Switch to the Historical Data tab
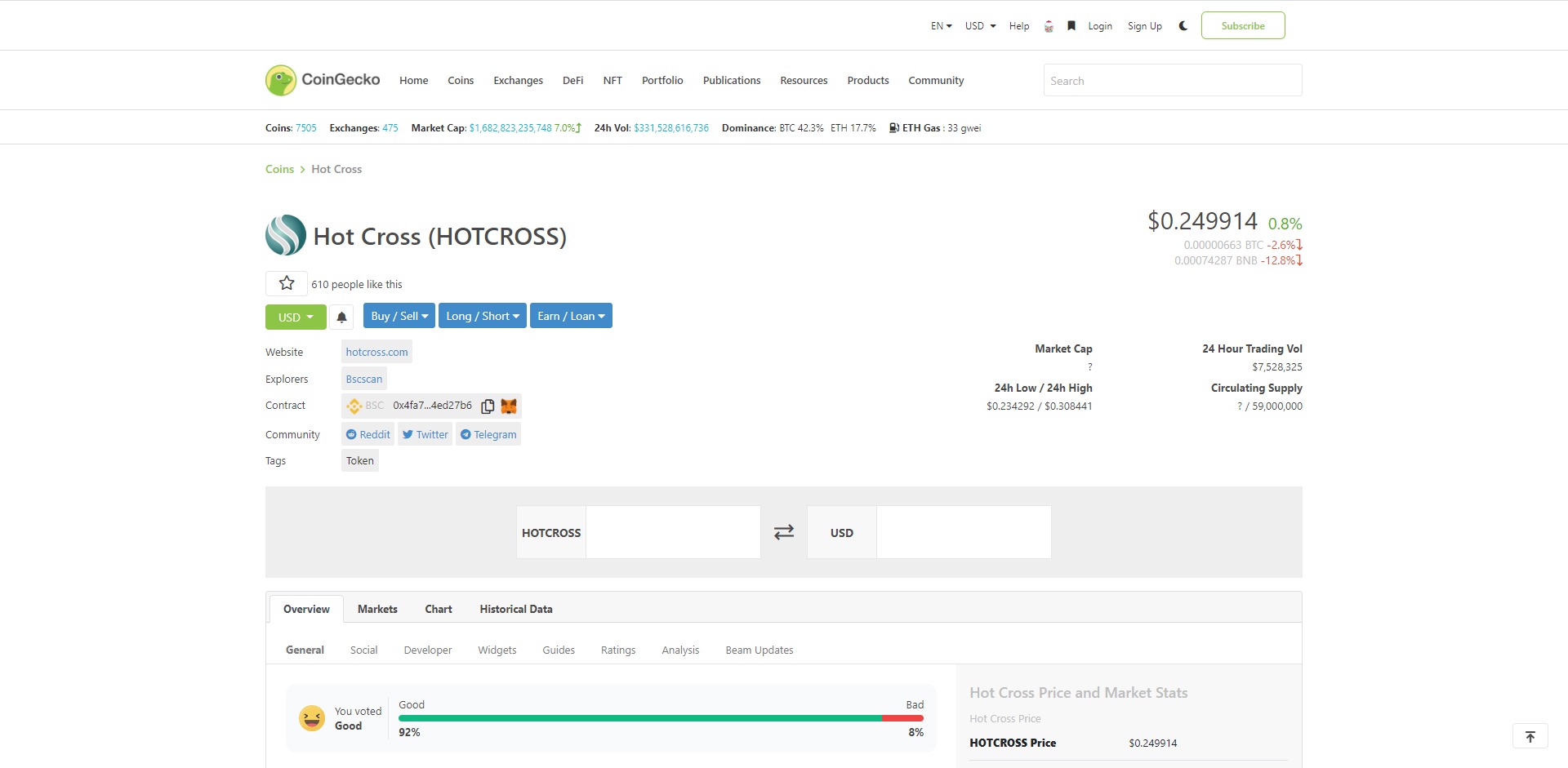The width and height of the screenshot is (1568, 768). [515, 609]
